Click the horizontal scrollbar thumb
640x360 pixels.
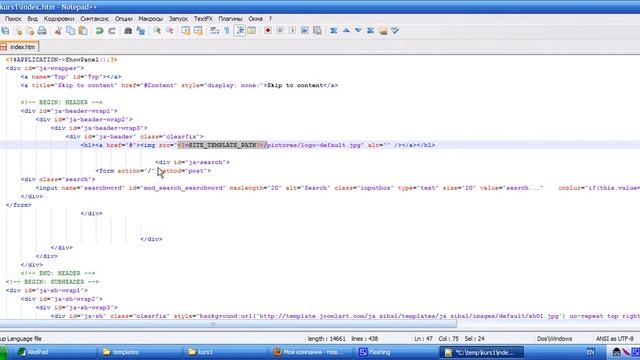click(x=228, y=324)
